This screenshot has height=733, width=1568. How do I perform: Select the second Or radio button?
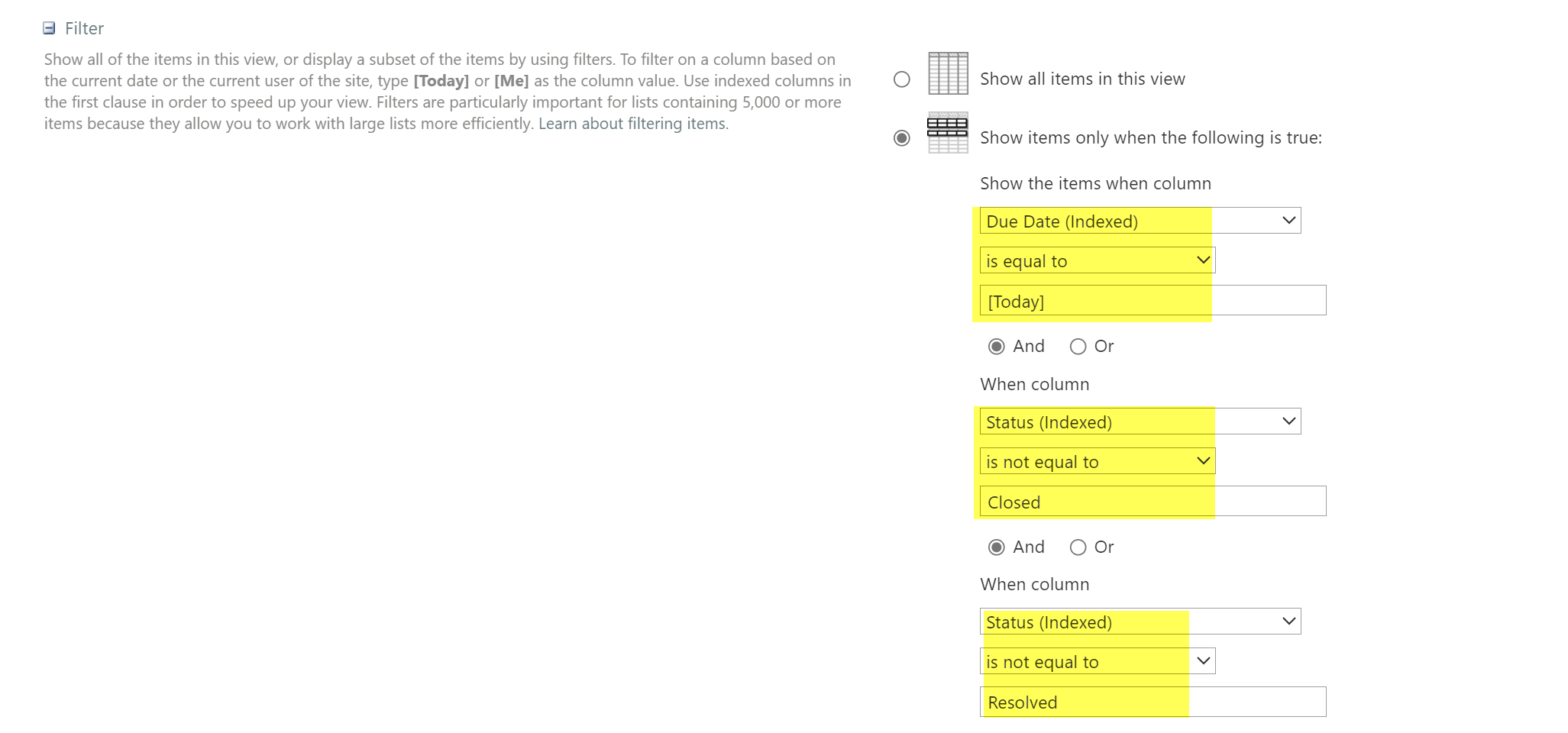coord(1078,547)
